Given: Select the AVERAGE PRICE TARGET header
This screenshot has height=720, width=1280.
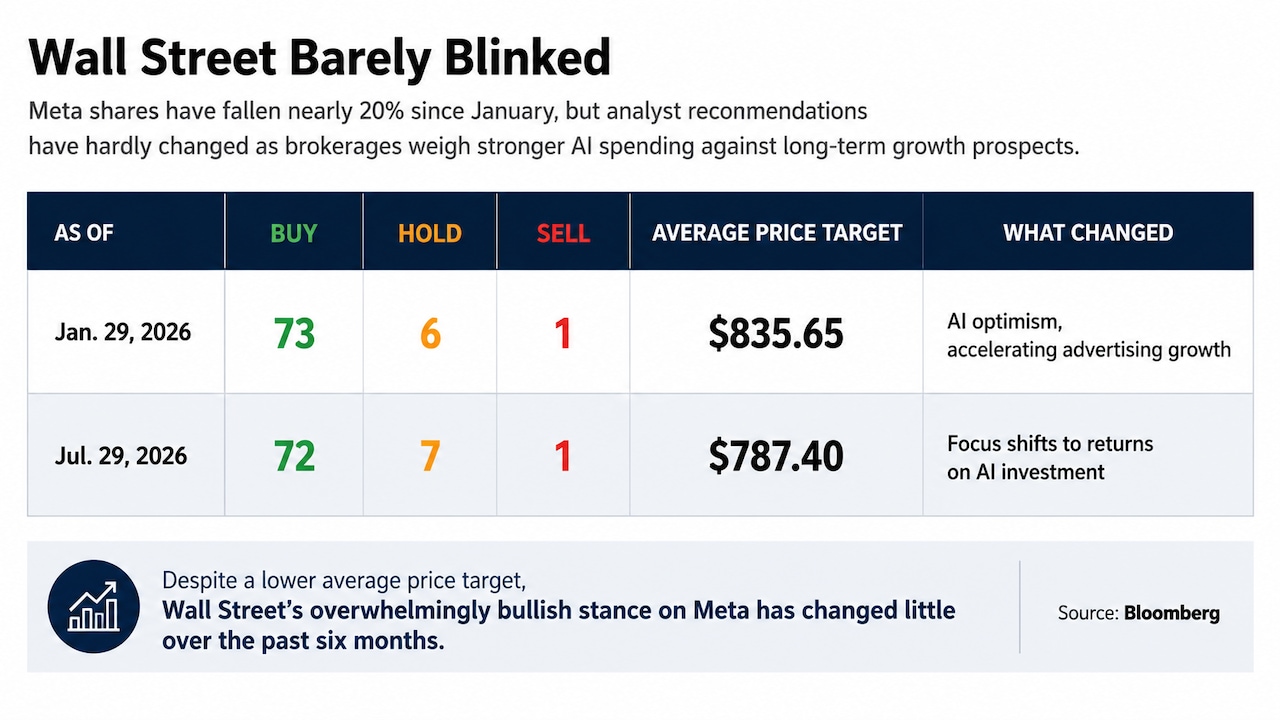Looking at the screenshot, I should [x=777, y=233].
